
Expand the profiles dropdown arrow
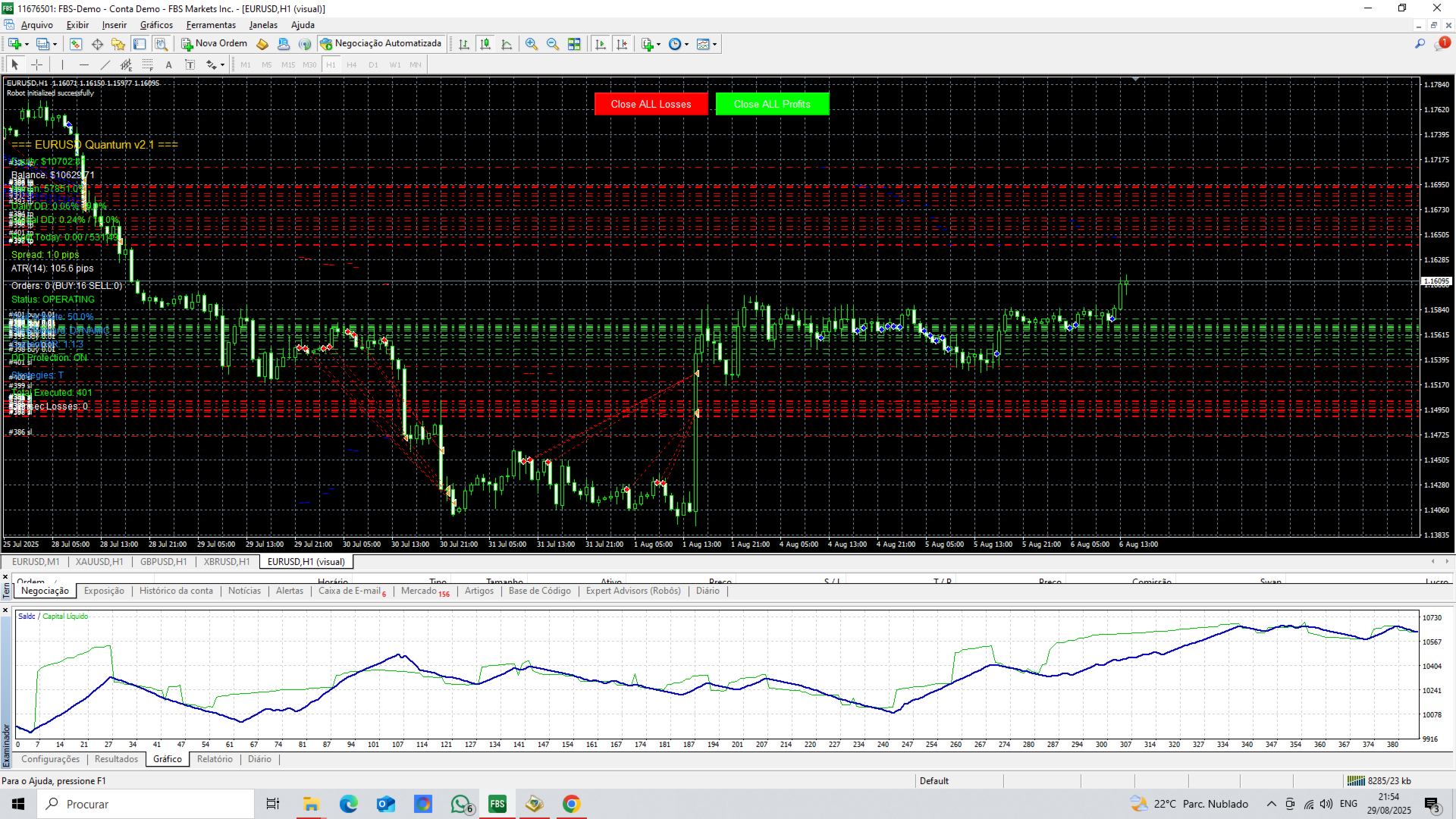point(55,44)
